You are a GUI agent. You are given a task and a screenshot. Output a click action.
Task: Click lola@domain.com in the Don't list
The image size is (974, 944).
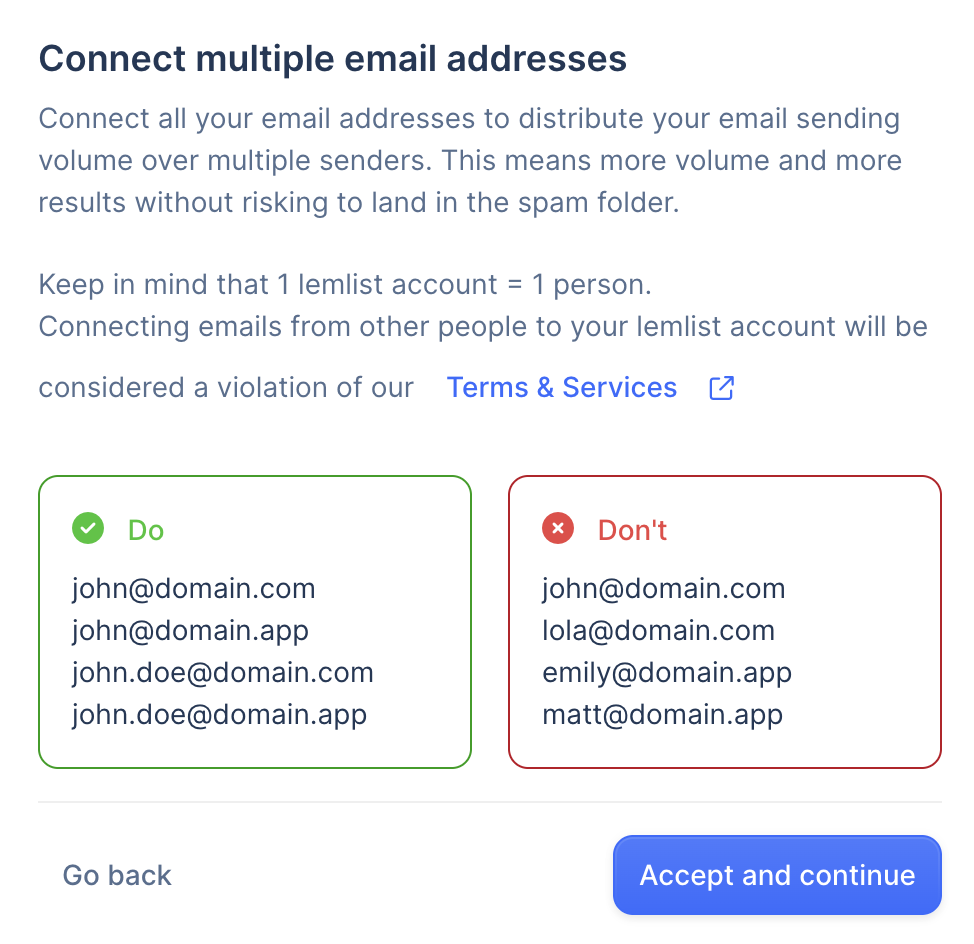pyautogui.click(x=658, y=631)
